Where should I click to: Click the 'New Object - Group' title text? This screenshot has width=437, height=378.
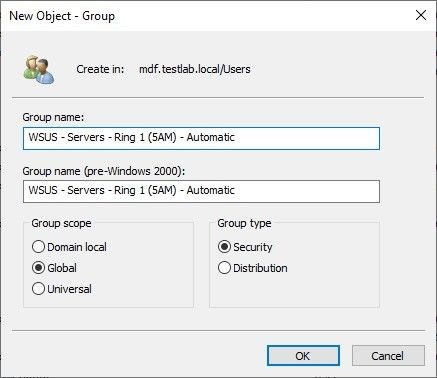coord(62,16)
